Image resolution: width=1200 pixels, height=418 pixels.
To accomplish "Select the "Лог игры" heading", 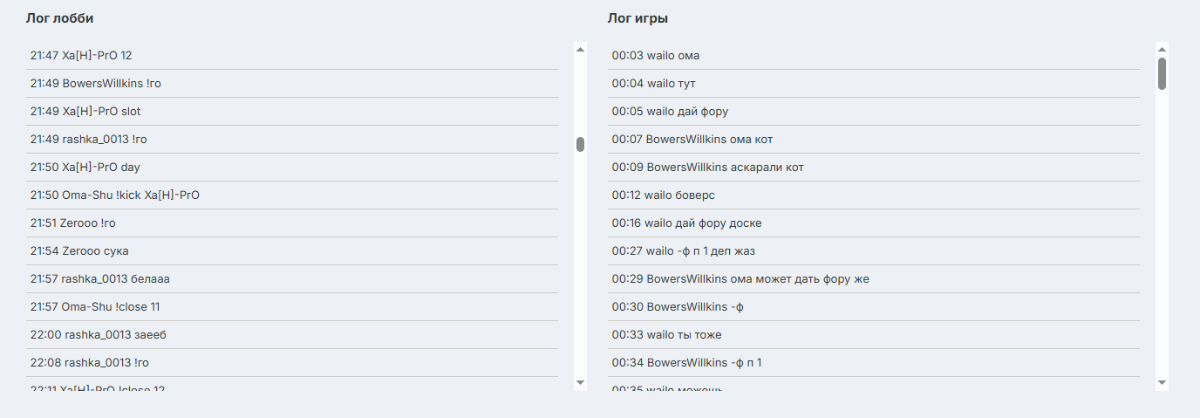I will coord(638,18).
